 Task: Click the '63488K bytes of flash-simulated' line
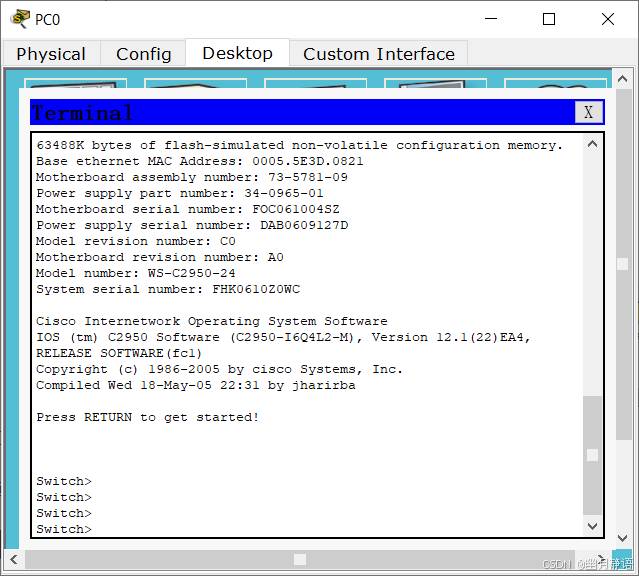300,145
